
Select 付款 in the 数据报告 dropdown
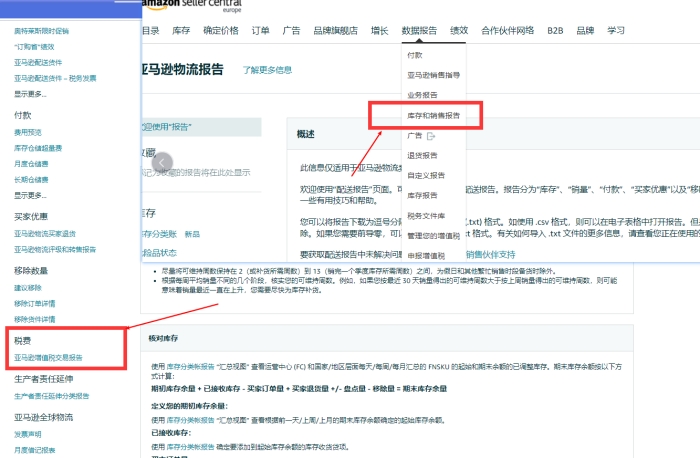pyautogui.click(x=415, y=55)
